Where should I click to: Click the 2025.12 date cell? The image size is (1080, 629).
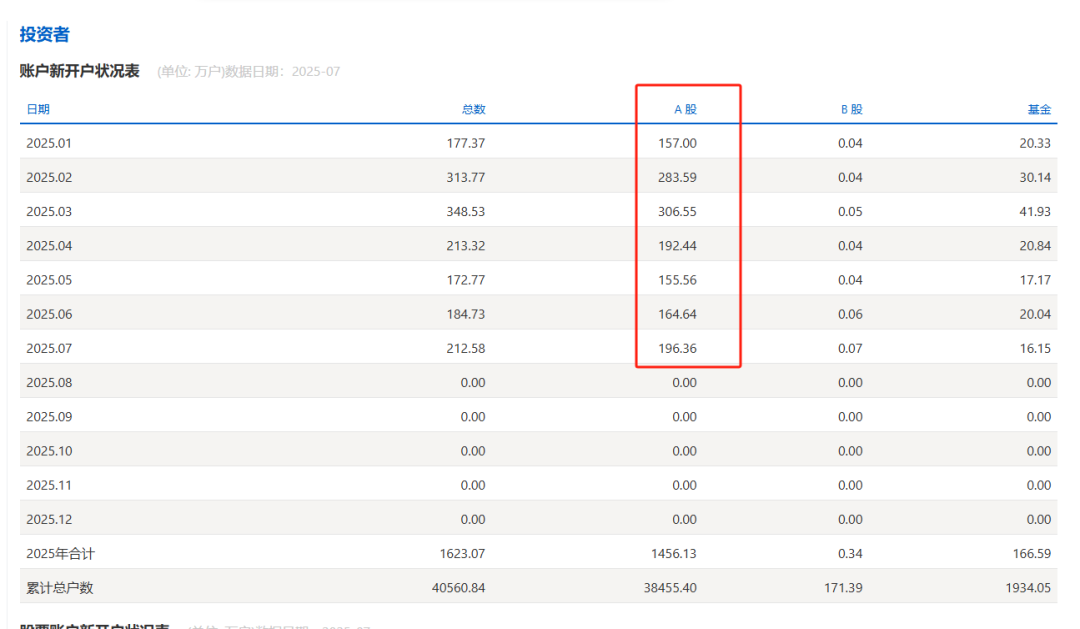tap(49, 519)
